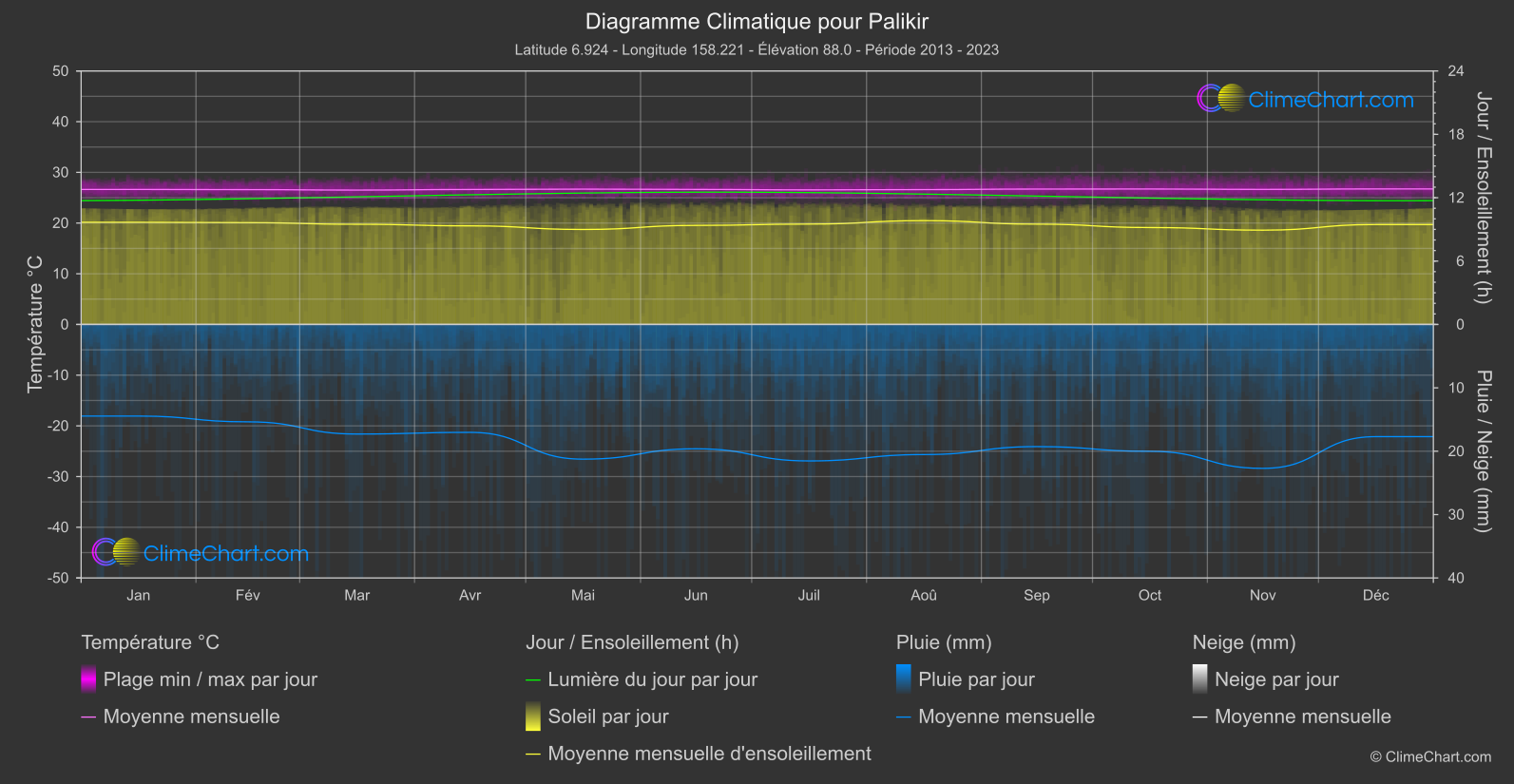
Task: Click the 'Pluie (mm)' legend heading
Action: coord(944,642)
